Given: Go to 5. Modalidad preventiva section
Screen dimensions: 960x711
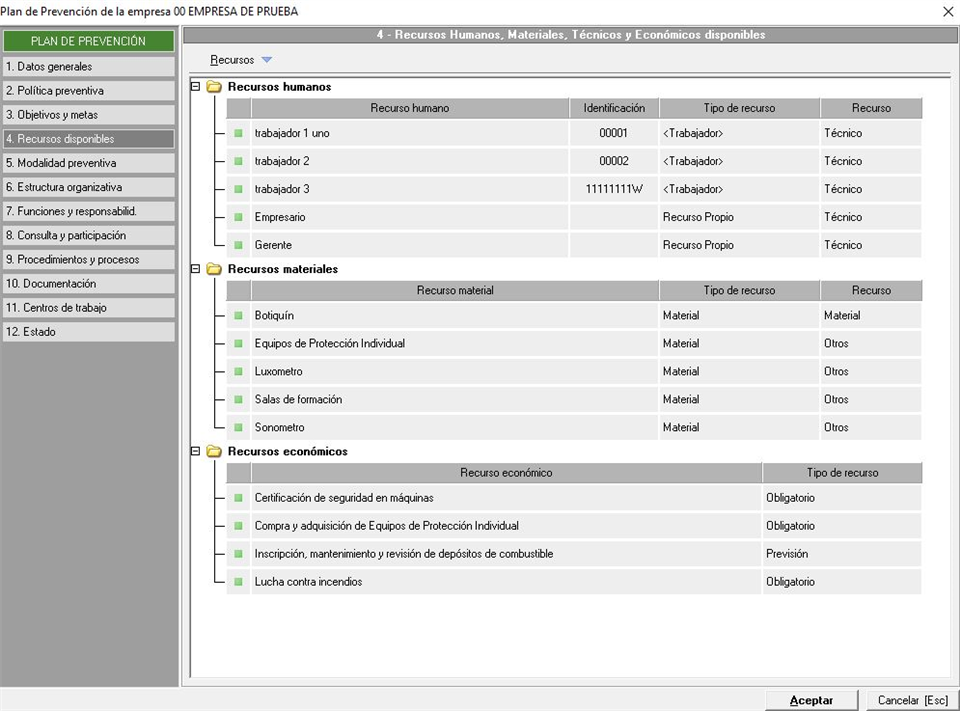Looking at the screenshot, I should [x=88, y=163].
